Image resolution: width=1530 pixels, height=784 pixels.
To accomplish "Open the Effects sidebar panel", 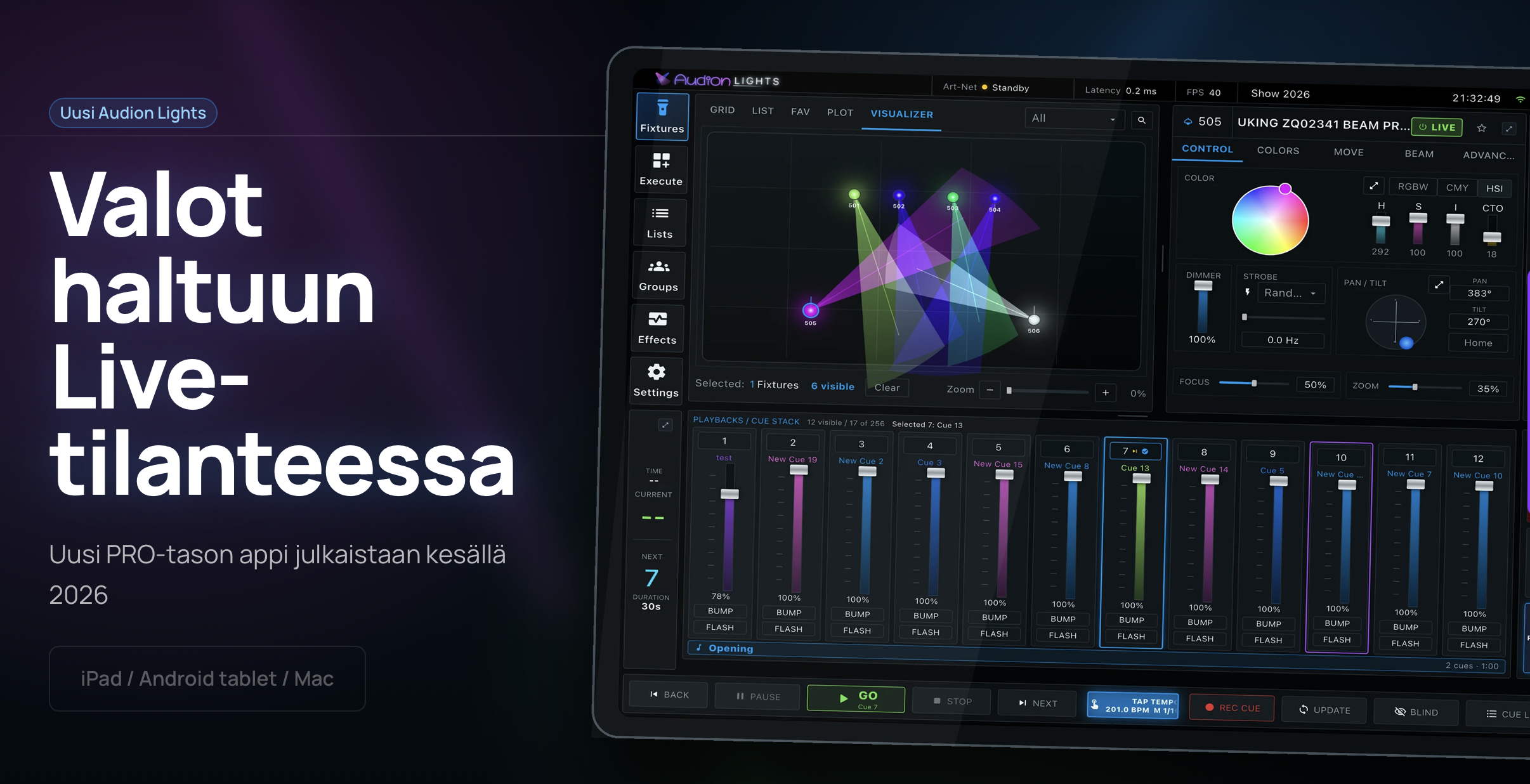I will (657, 328).
